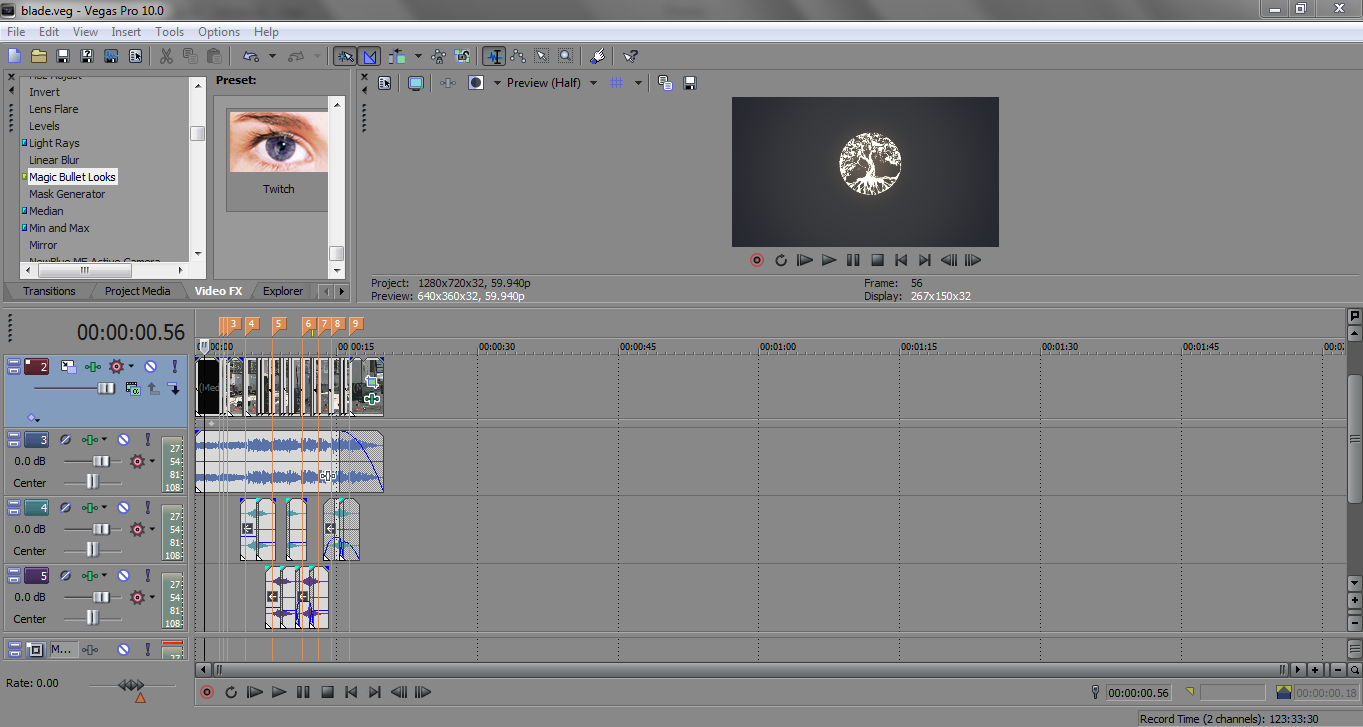Choose the Mask Generator effect

pos(67,194)
